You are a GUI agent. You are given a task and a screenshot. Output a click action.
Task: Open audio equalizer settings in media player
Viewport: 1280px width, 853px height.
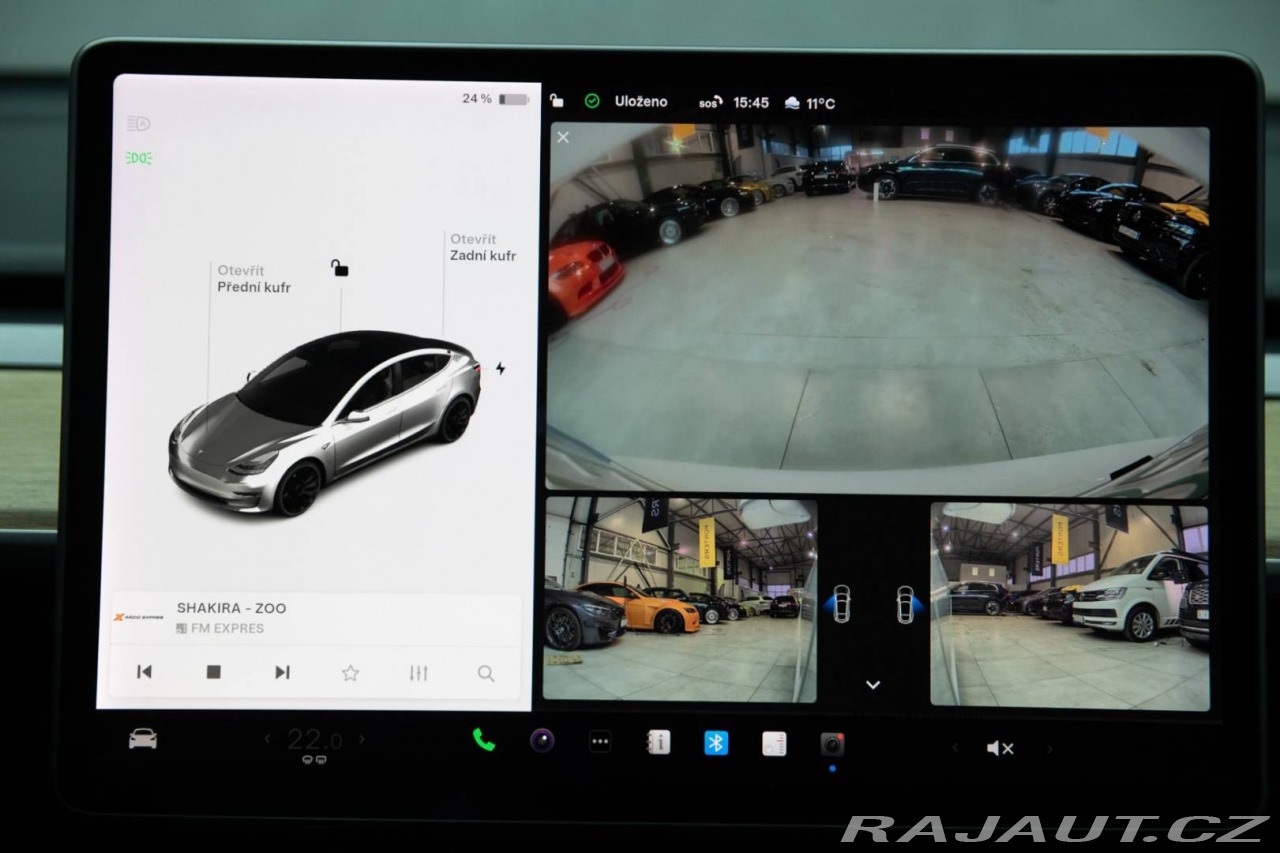point(418,673)
